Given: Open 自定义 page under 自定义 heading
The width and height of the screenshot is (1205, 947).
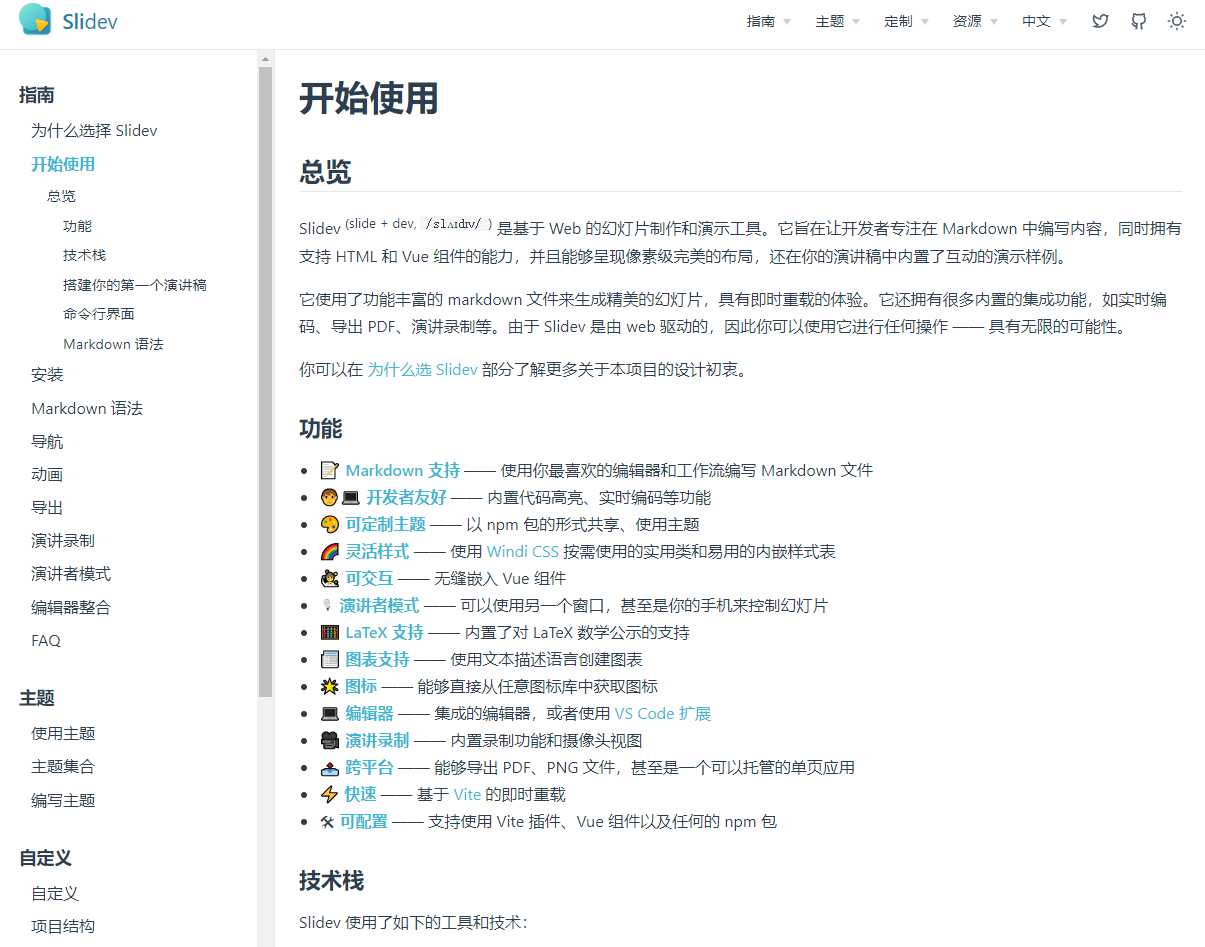Looking at the screenshot, I should click(x=55, y=893).
